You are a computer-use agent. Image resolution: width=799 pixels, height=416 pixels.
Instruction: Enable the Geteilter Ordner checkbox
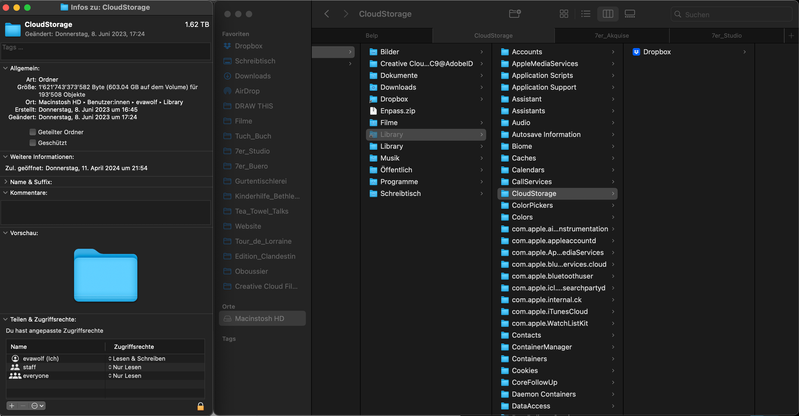coord(33,132)
